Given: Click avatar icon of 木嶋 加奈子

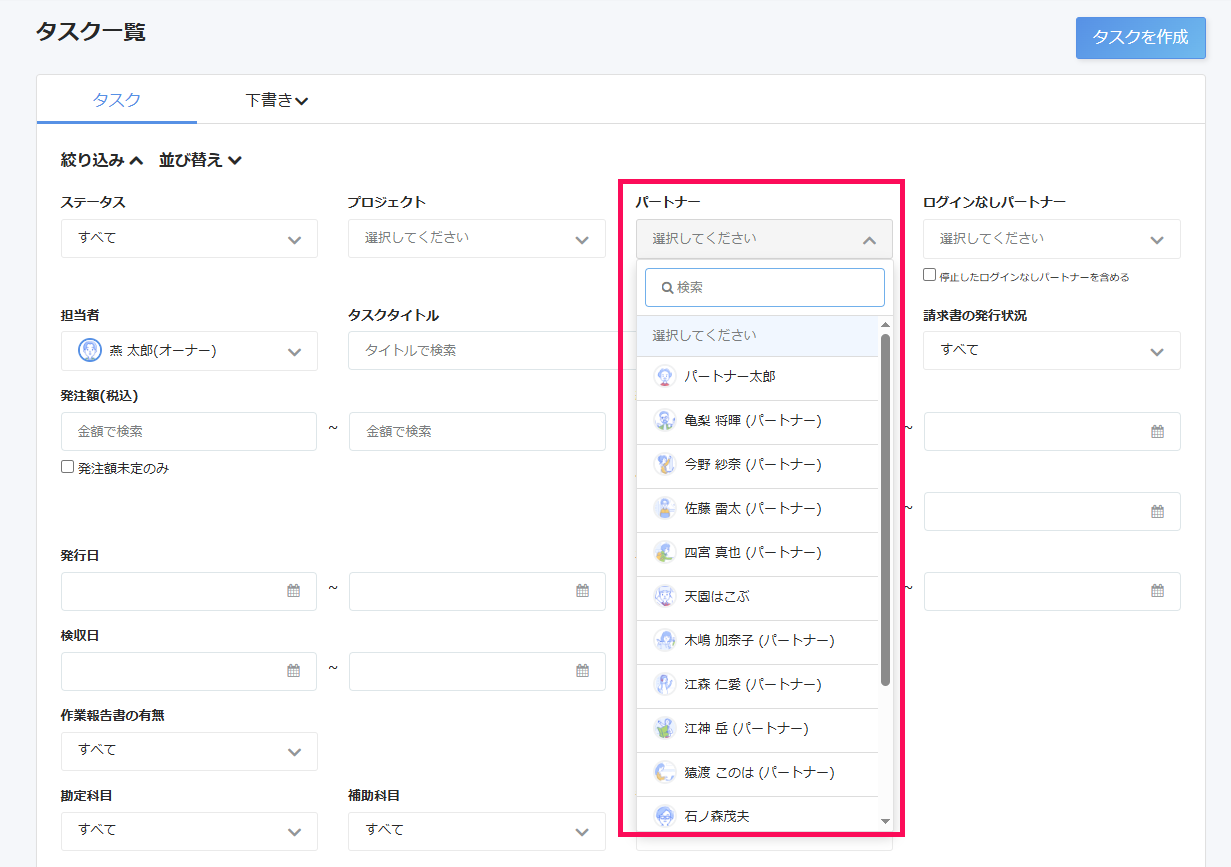Looking at the screenshot, I should coord(665,641).
